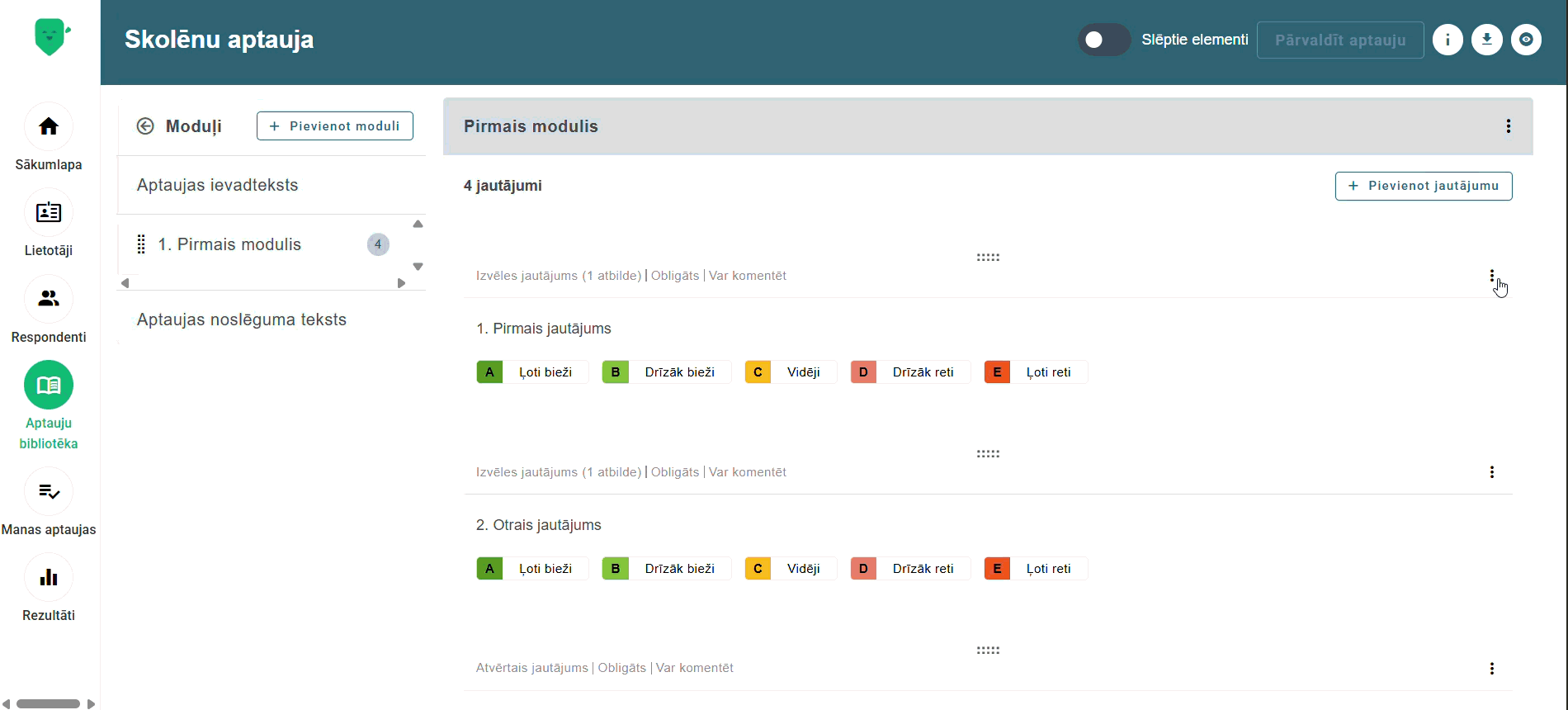The width and height of the screenshot is (1568, 710).
Task: Open Manas aptaujas section
Action: [49, 492]
